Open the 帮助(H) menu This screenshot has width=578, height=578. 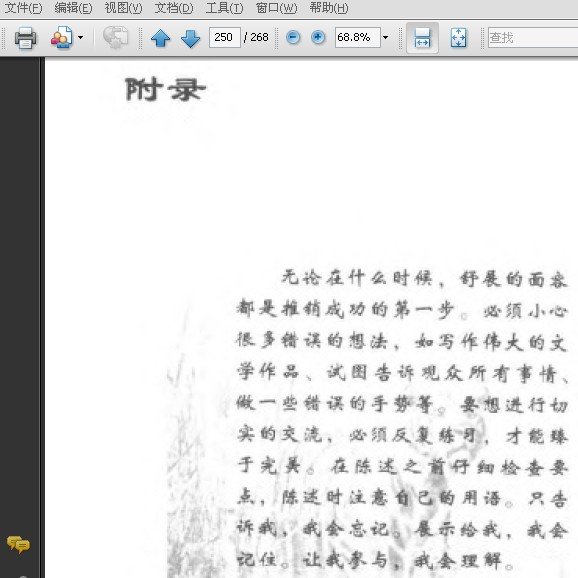(x=329, y=8)
